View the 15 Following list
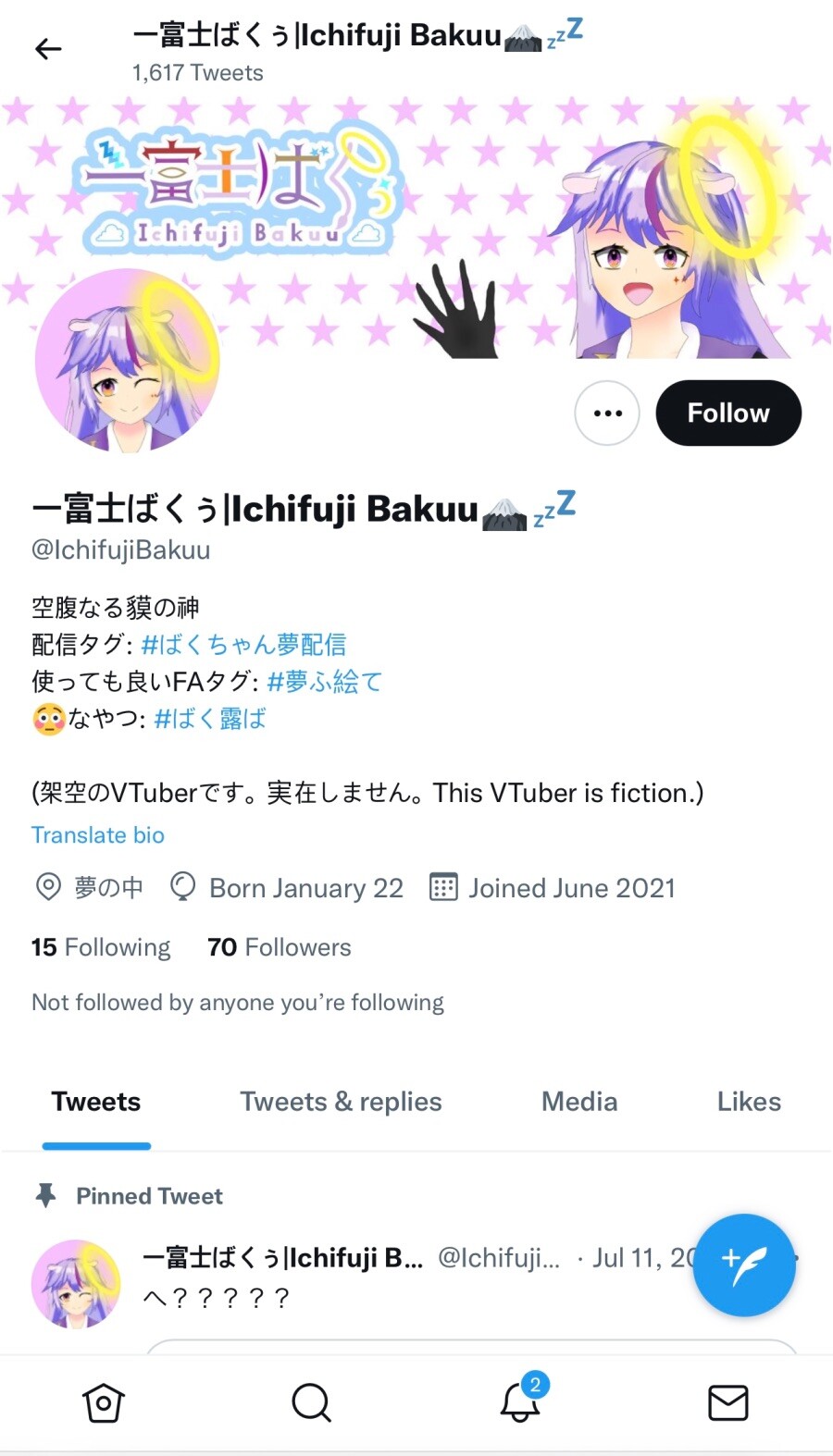Viewport: 833px width, 1456px height. click(101, 947)
